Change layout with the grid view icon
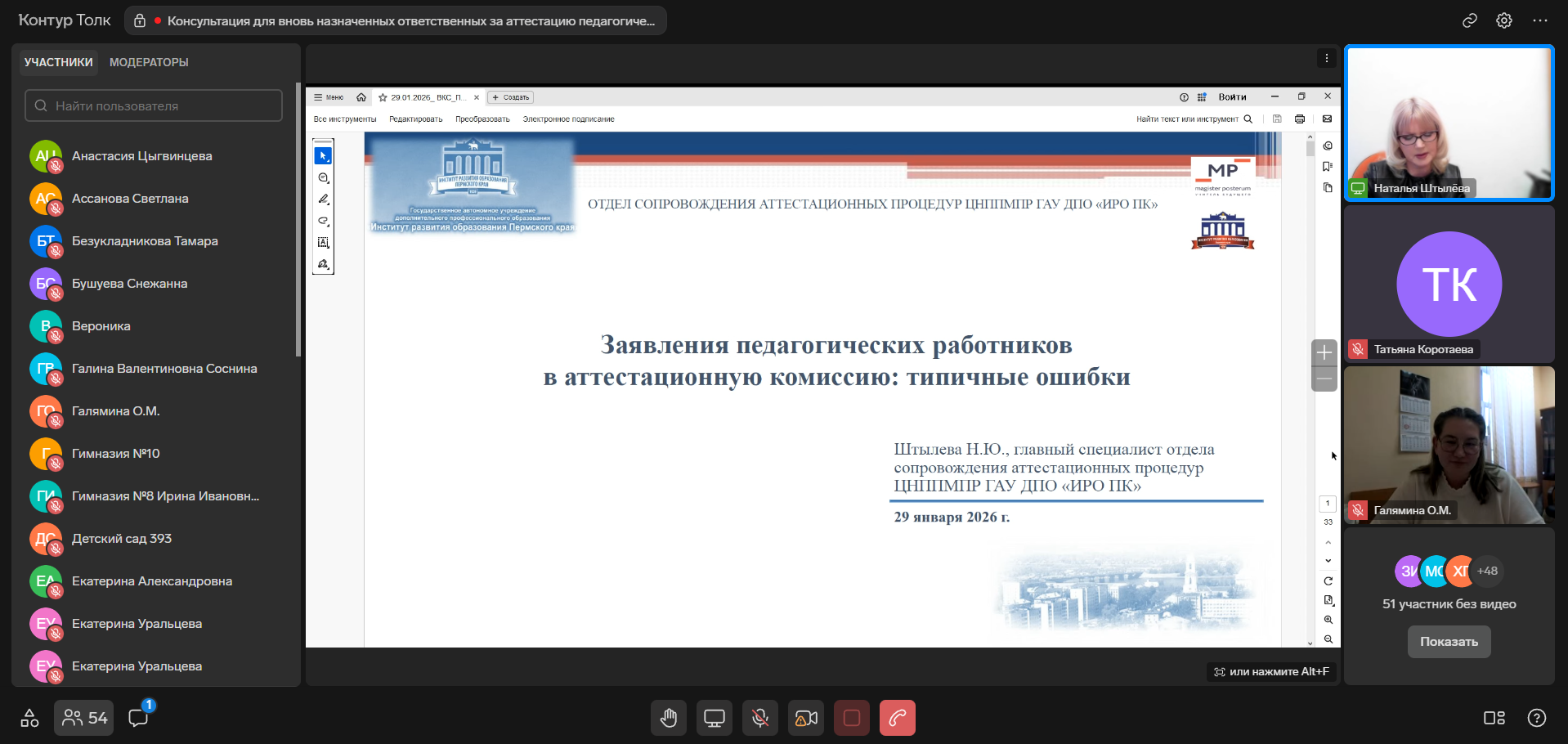The width and height of the screenshot is (1568, 744). [1494, 718]
